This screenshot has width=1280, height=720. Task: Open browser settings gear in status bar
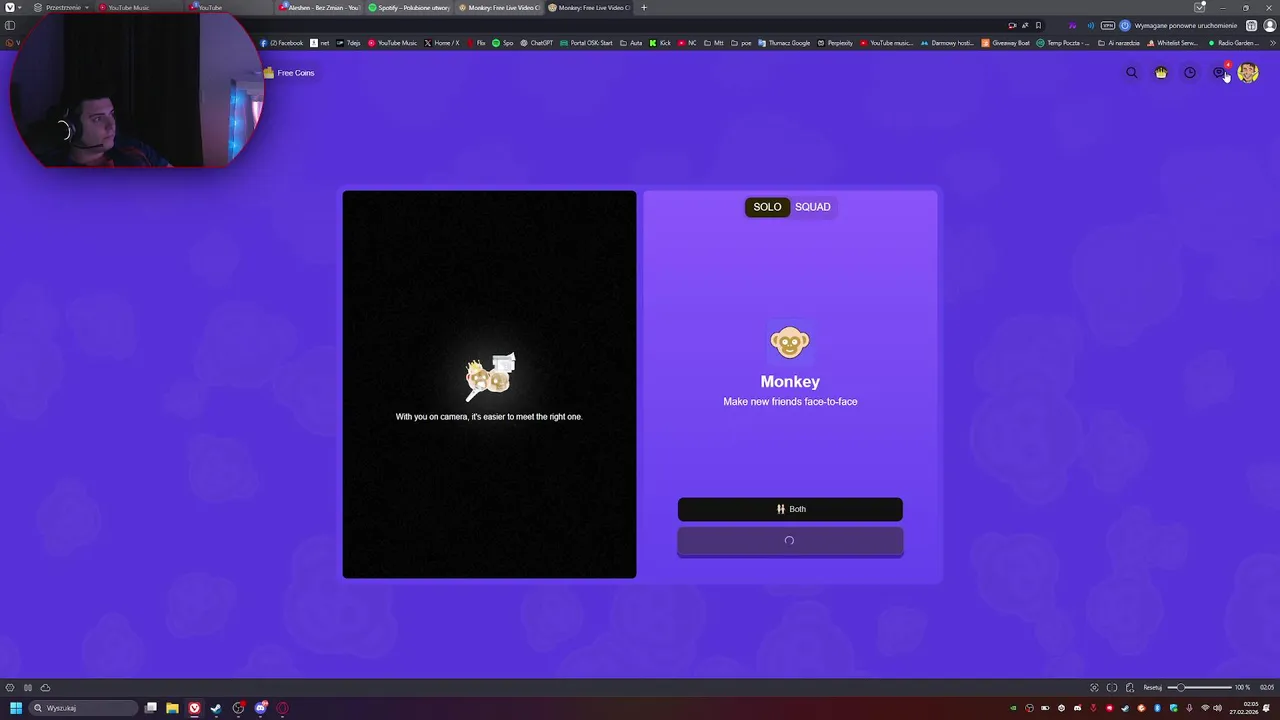click(10, 688)
